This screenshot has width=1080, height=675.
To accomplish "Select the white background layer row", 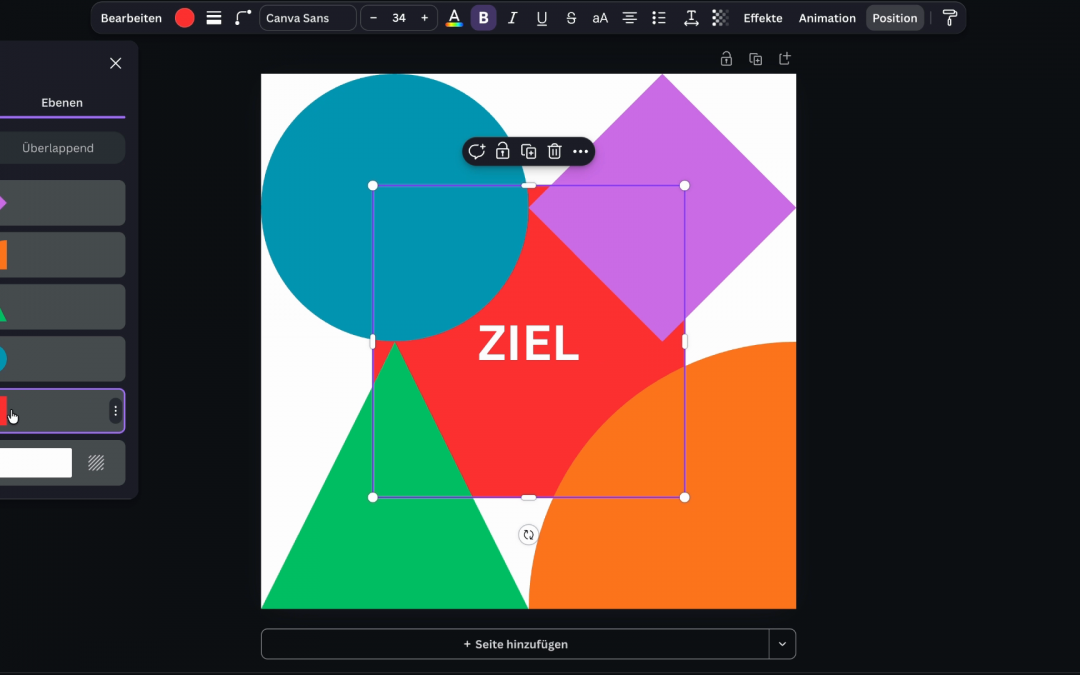I will (62, 463).
